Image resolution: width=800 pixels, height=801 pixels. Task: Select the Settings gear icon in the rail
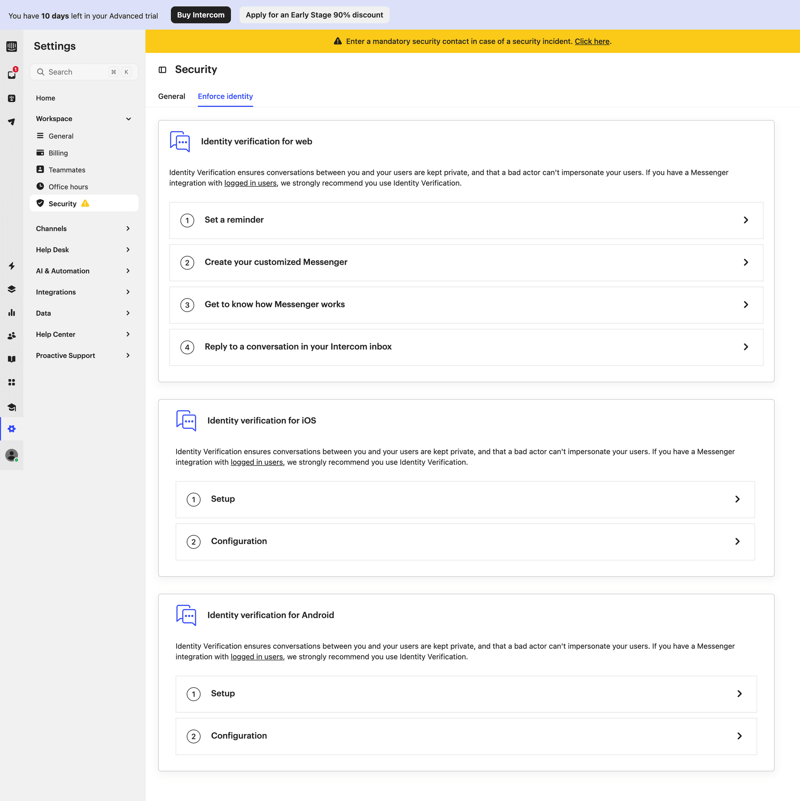[x=12, y=428]
